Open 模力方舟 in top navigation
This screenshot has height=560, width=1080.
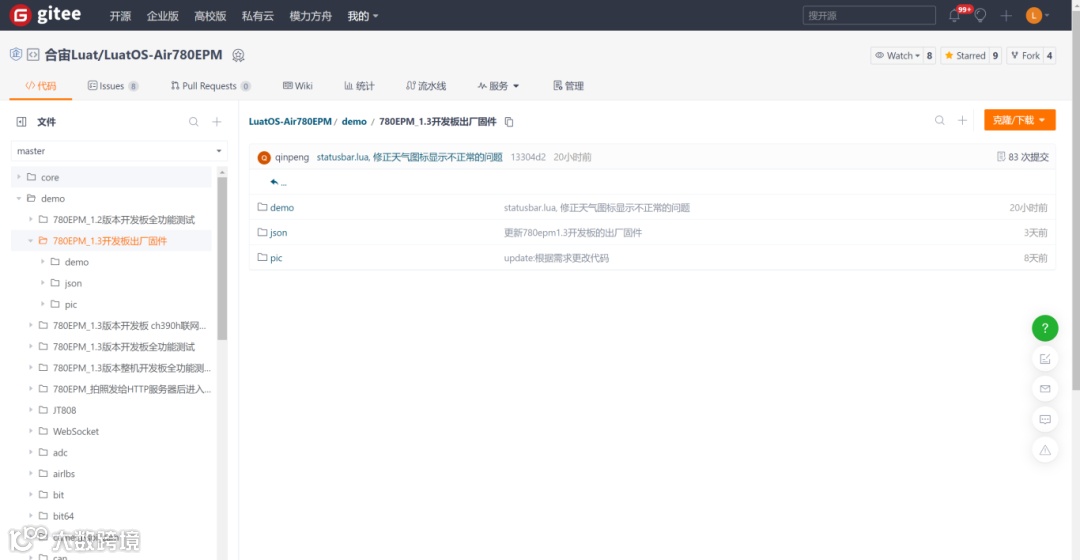pos(311,16)
